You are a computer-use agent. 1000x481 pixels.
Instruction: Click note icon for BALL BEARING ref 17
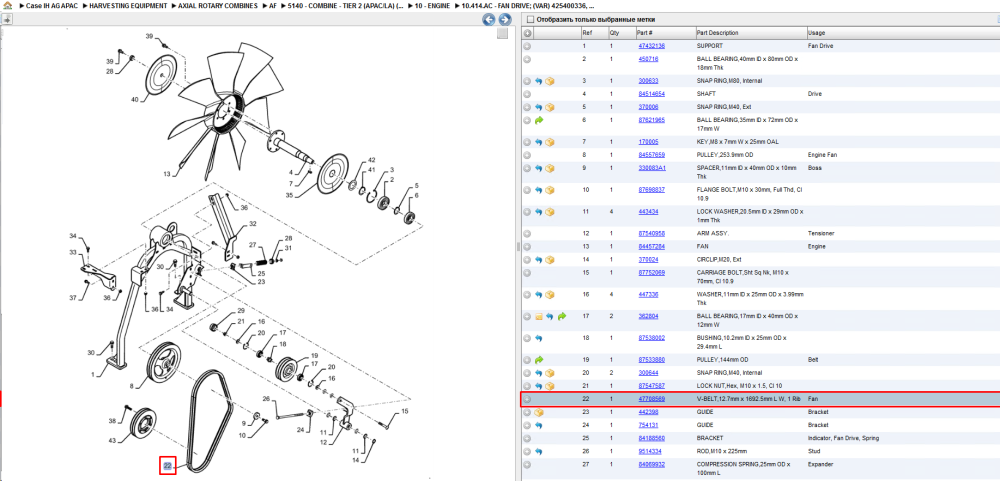point(538,316)
